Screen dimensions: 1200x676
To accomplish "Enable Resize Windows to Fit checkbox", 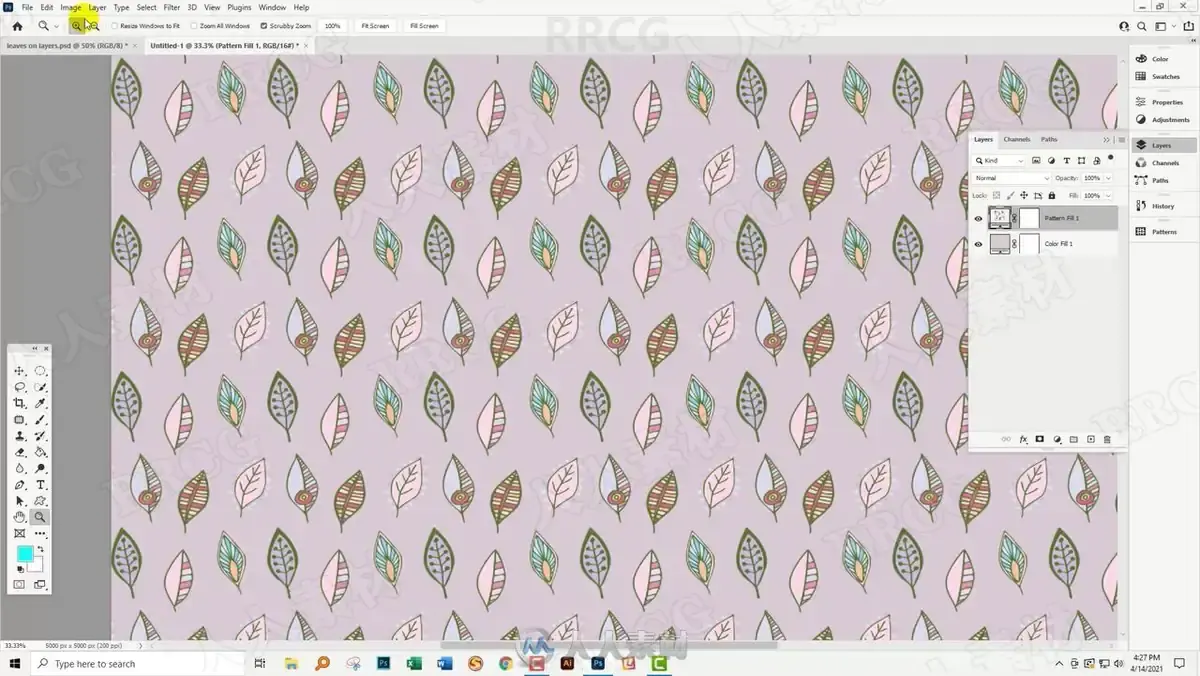I will point(114,26).
